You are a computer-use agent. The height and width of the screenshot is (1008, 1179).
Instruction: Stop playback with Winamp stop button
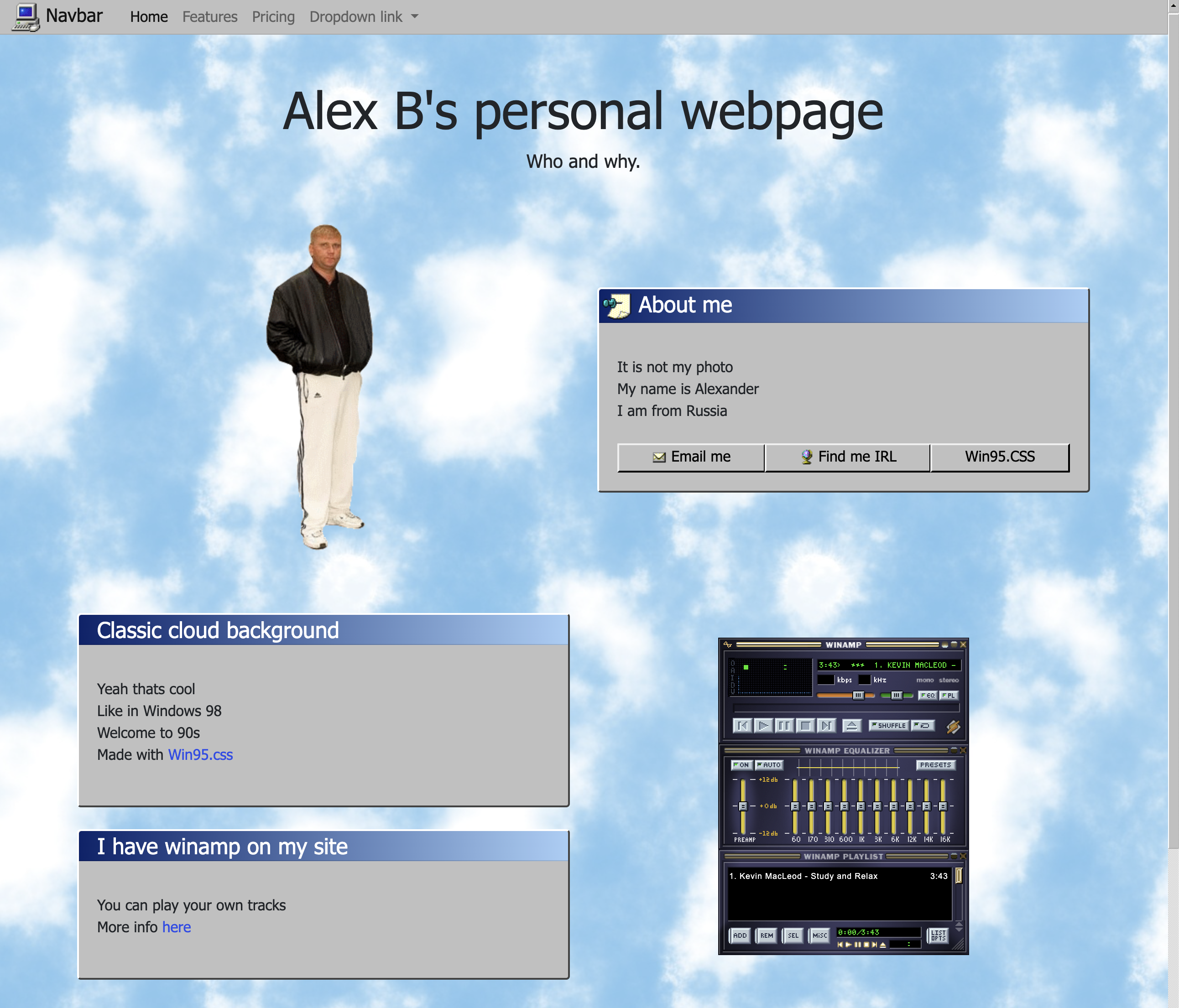[x=806, y=726]
